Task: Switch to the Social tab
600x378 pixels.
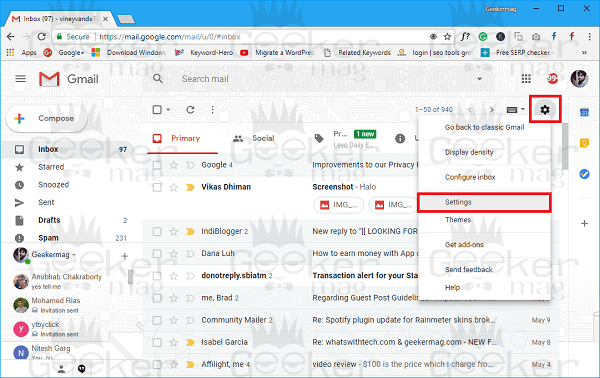Action: pyautogui.click(x=254, y=138)
